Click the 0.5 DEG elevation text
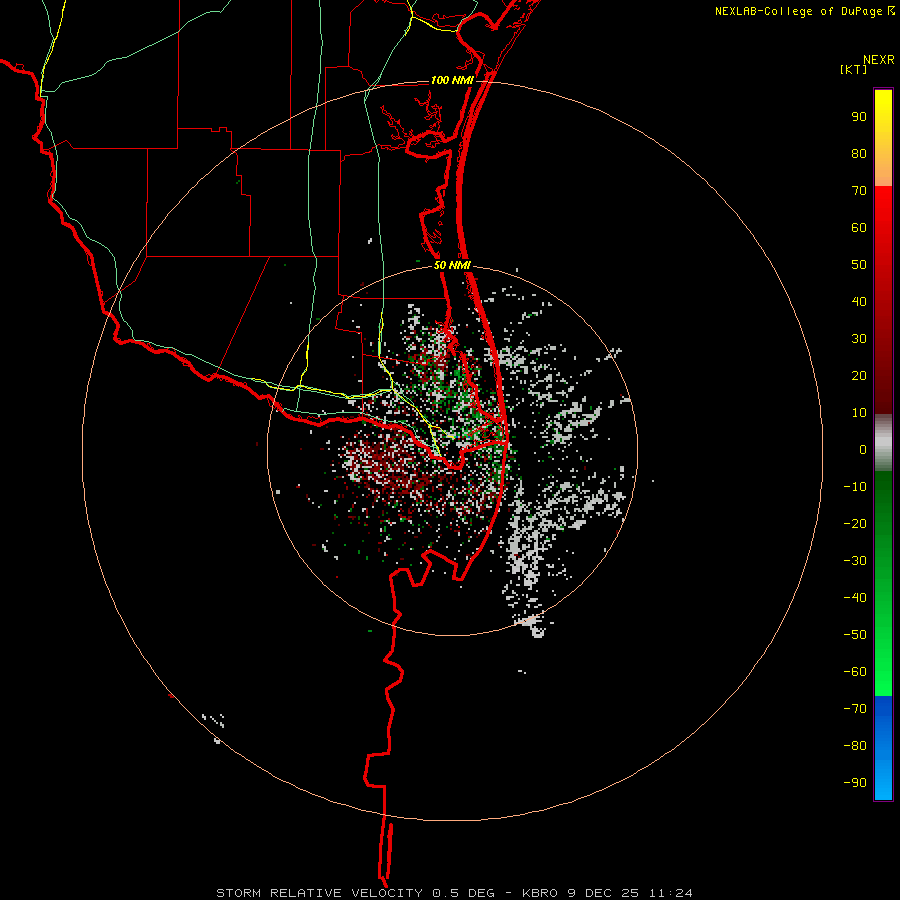 click(x=463, y=893)
